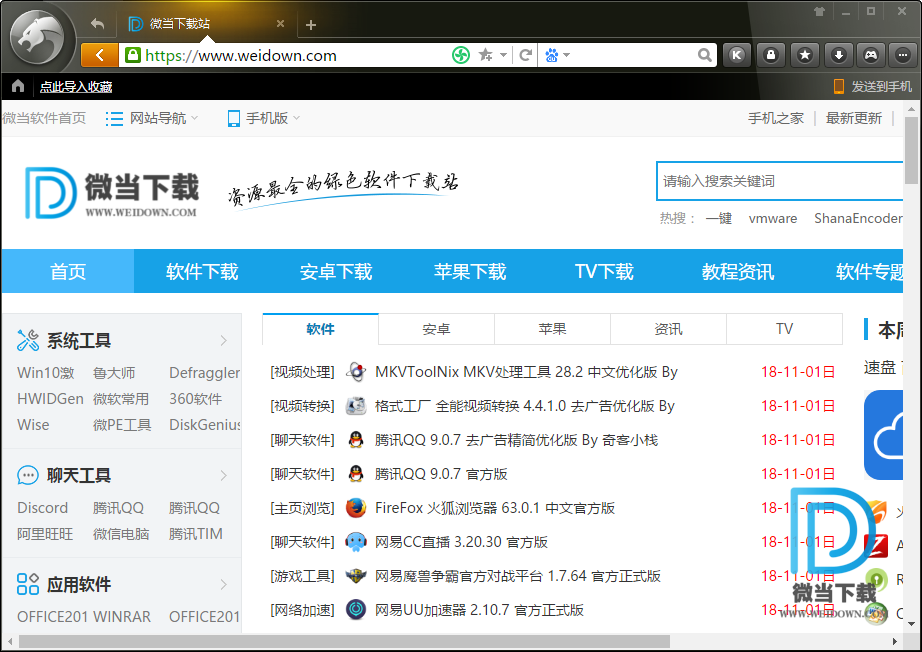Click the undo closed tab arrow
The image size is (922, 652).
(x=98, y=24)
